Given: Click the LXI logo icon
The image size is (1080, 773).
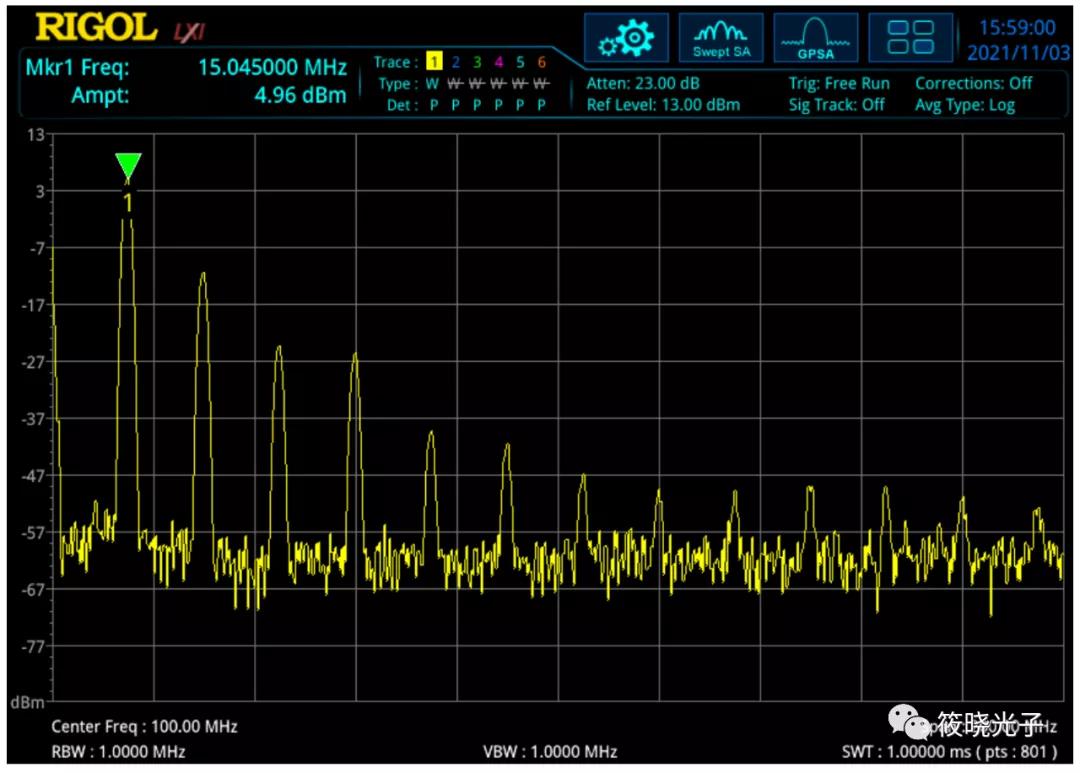Looking at the screenshot, I should 189,32.
